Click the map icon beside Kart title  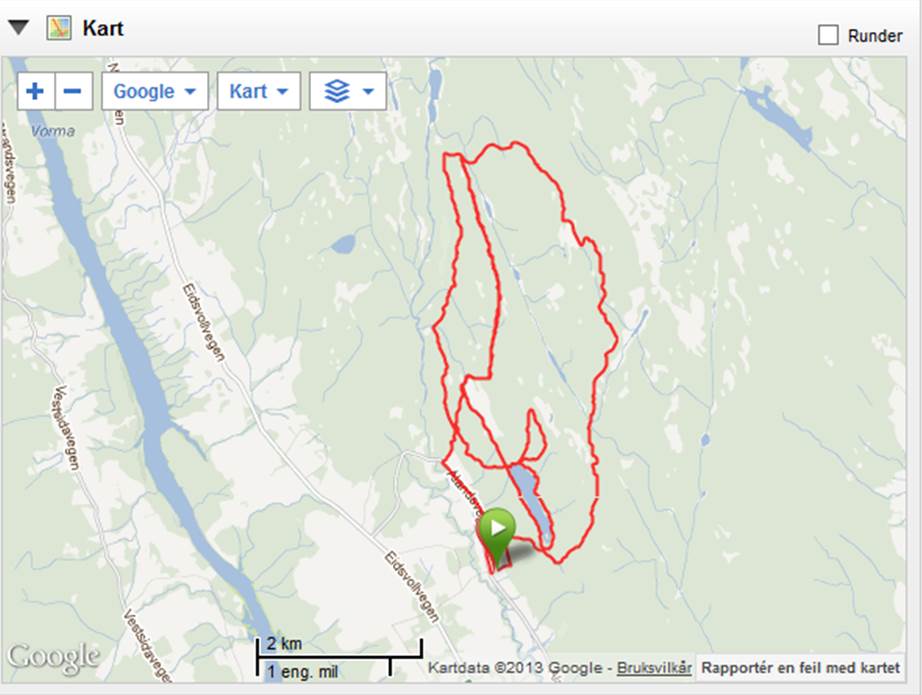(x=59, y=28)
